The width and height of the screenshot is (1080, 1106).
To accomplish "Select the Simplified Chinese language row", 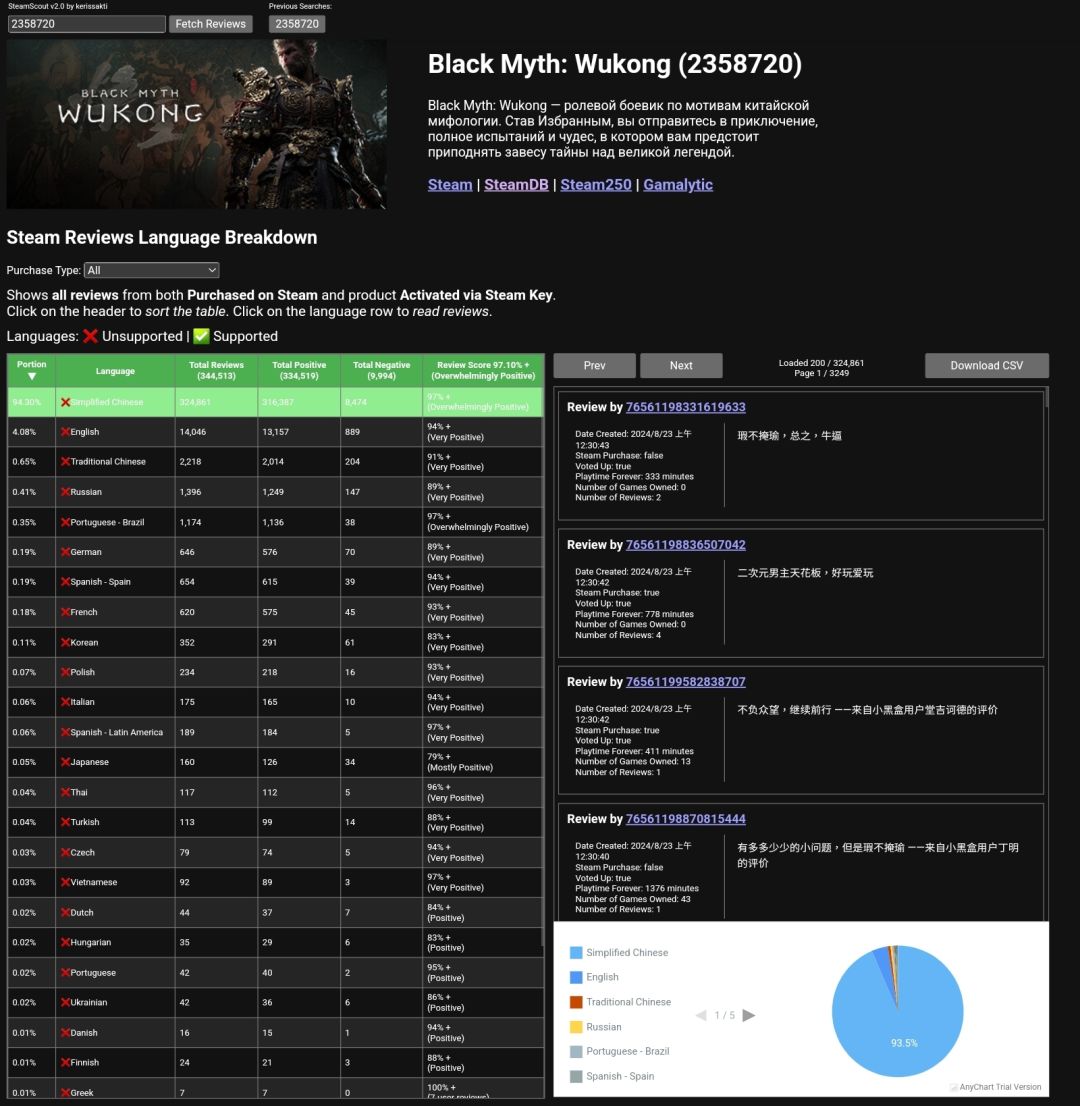I will (x=275, y=402).
